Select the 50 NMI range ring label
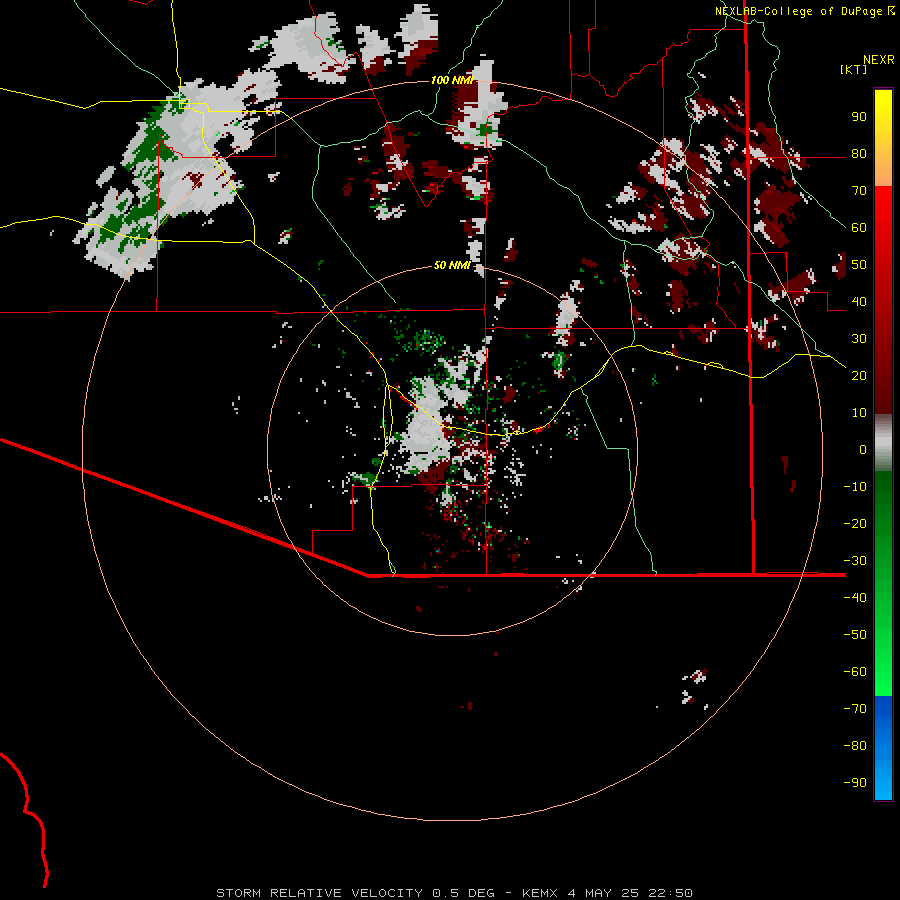900x900 pixels. pos(452,265)
